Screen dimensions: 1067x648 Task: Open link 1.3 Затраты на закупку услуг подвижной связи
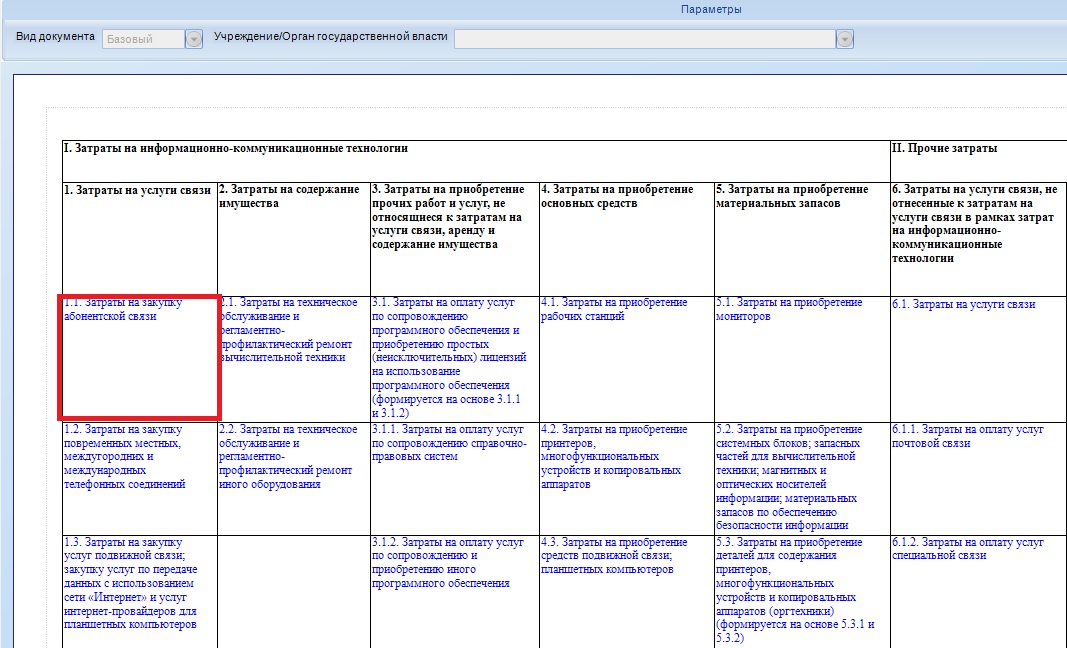click(131, 583)
